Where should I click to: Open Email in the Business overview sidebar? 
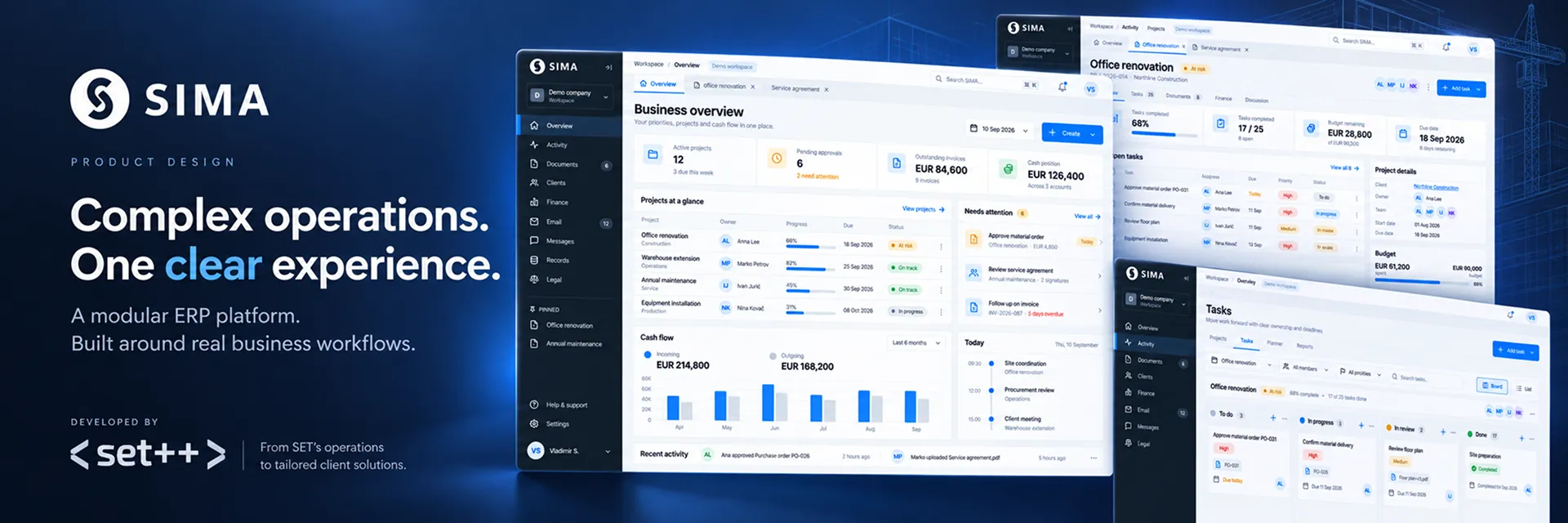pyautogui.click(x=570, y=221)
